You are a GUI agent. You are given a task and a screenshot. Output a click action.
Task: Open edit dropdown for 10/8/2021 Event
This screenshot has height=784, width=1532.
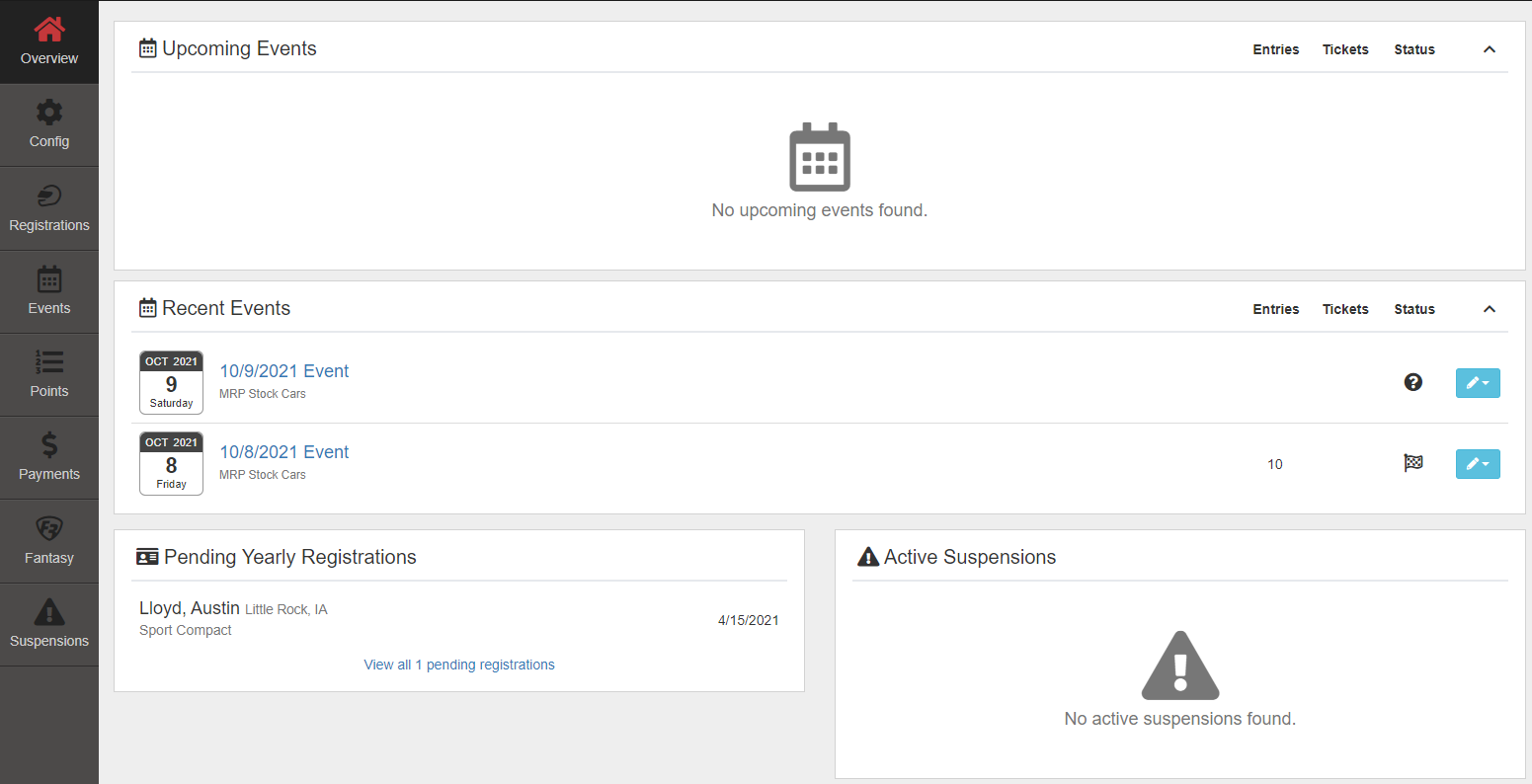pos(1477,464)
